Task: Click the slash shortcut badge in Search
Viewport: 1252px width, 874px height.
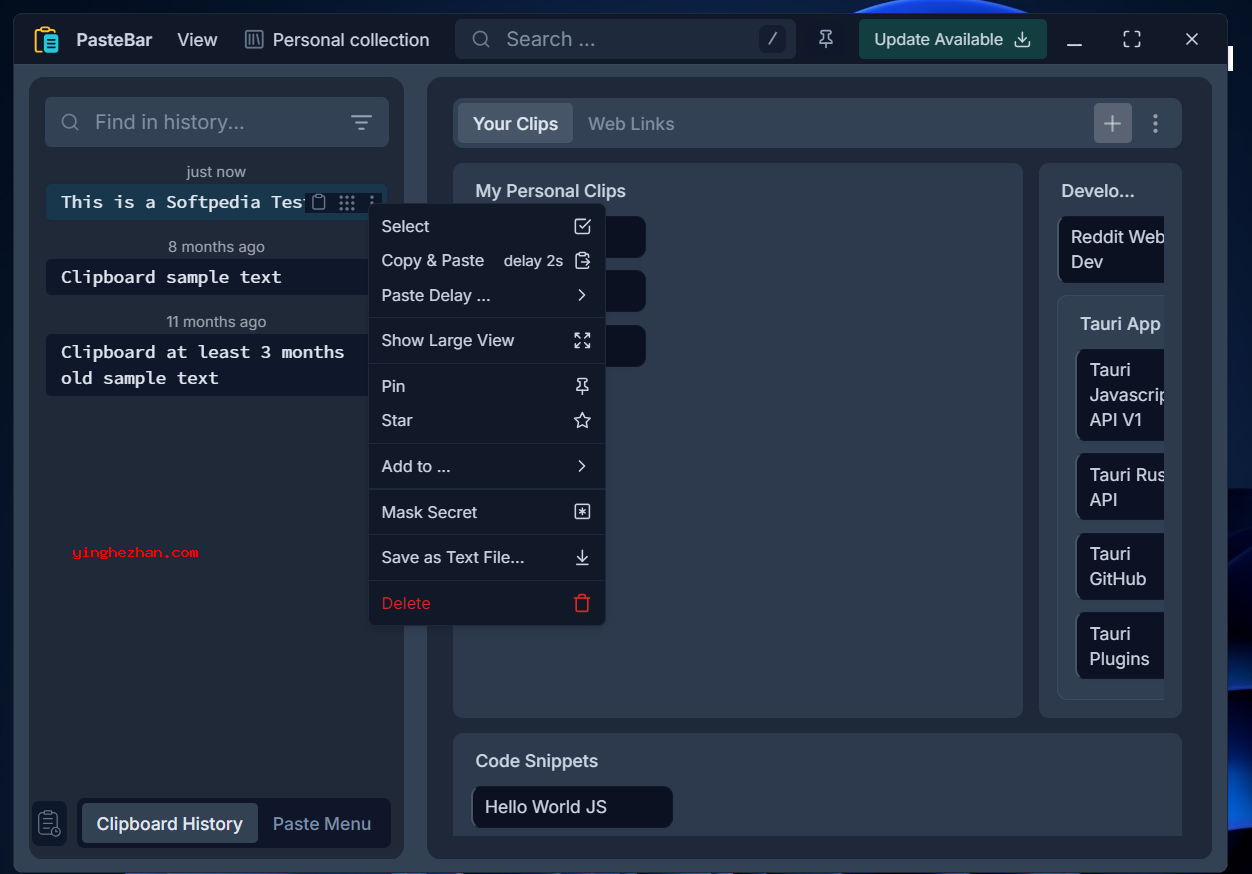Action: click(772, 39)
